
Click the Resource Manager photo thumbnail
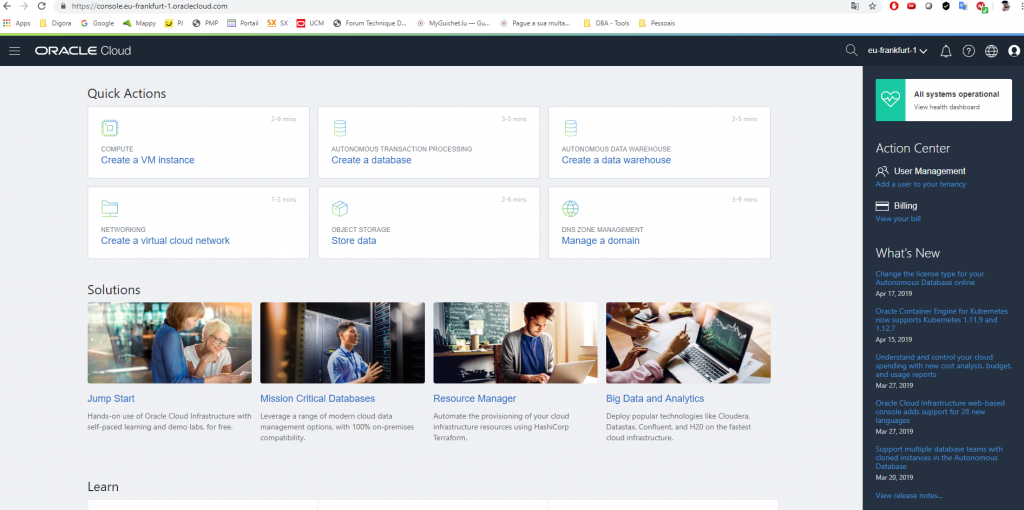point(515,343)
